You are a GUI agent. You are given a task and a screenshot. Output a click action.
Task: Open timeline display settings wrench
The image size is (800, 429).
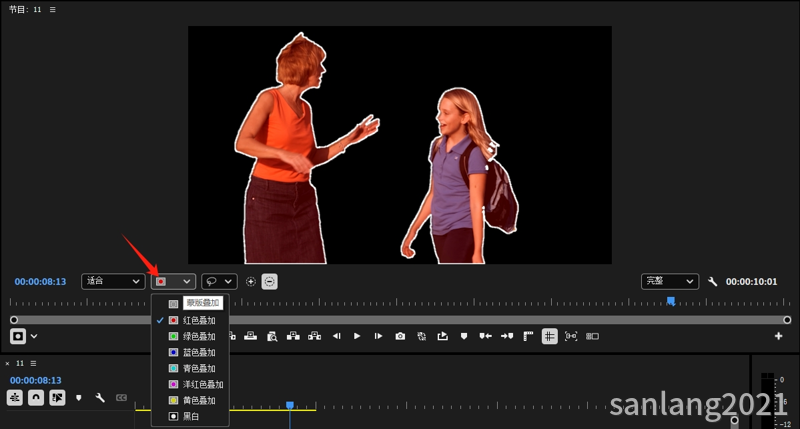(100, 397)
